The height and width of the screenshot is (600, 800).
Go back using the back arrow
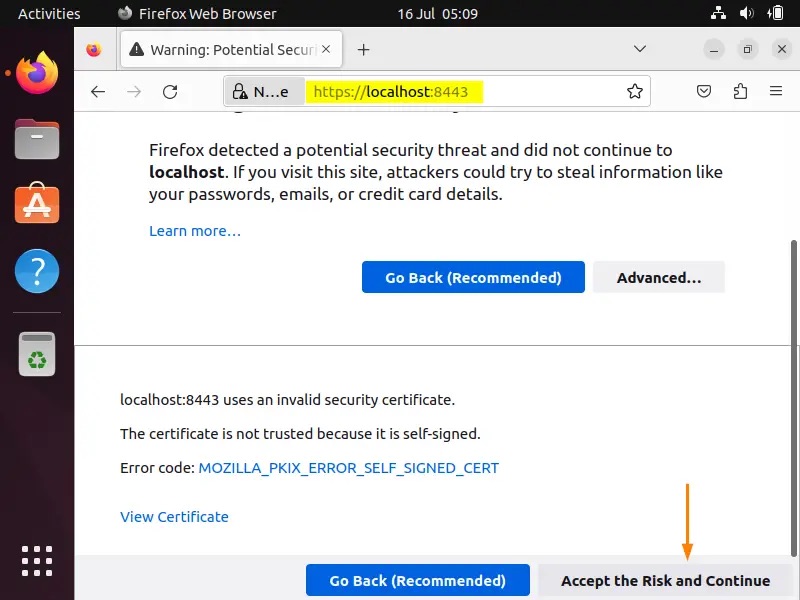pyautogui.click(x=98, y=92)
